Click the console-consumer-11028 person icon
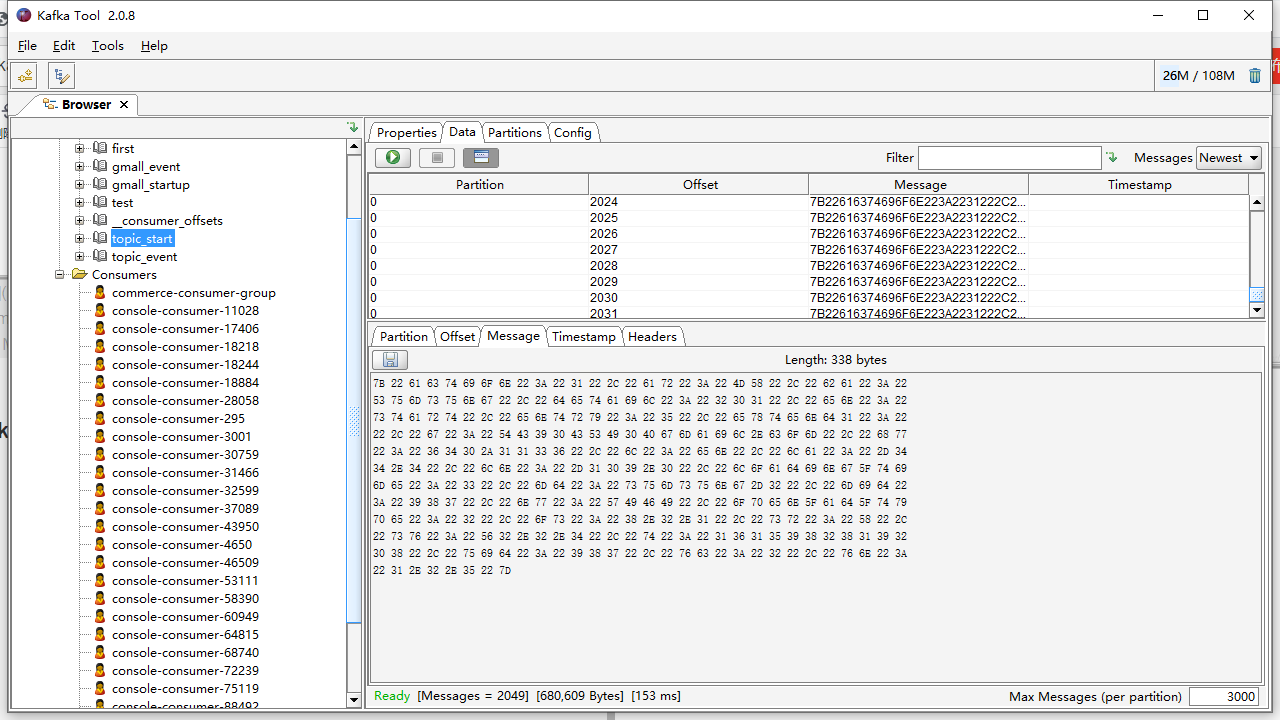The width and height of the screenshot is (1280, 720). tap(99, 310)
